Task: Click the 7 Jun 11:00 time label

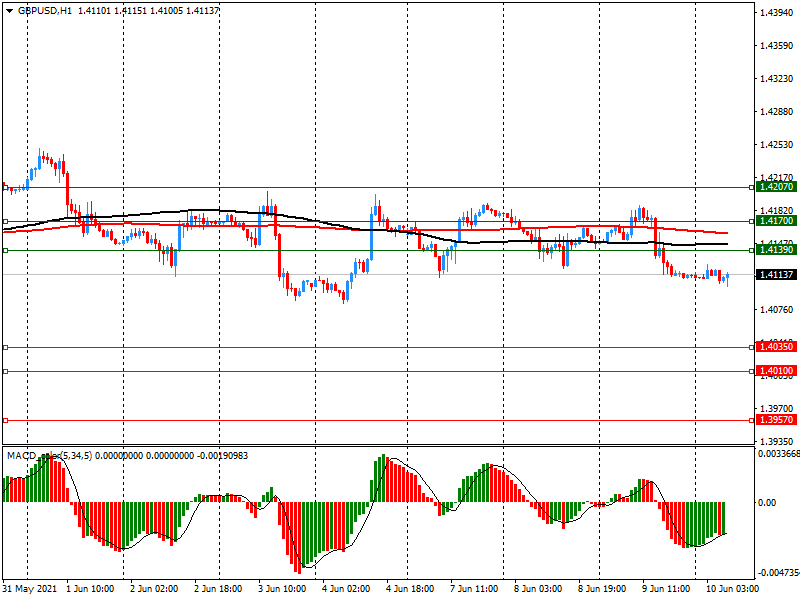Action: (474, 589)
